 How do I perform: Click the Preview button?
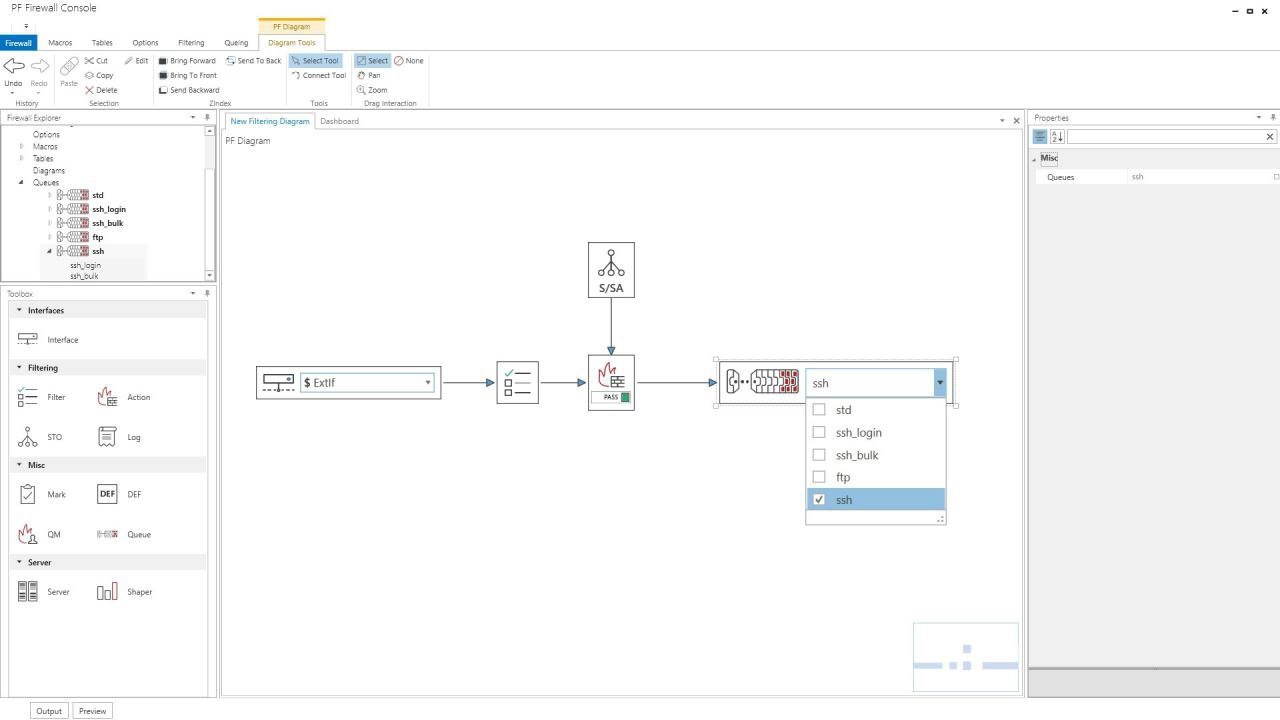92,711
